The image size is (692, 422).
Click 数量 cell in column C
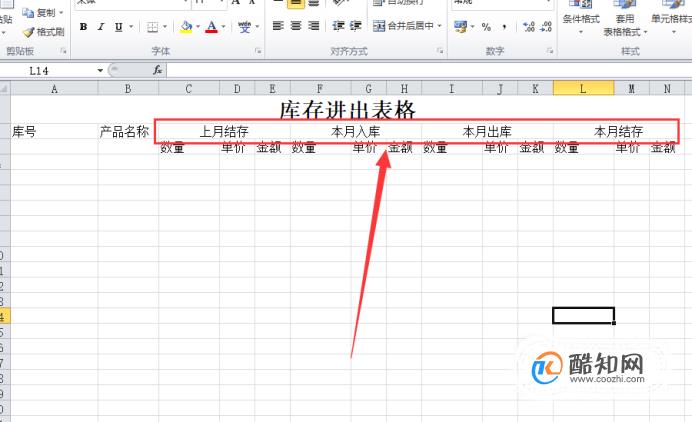[x=189, y=147]
